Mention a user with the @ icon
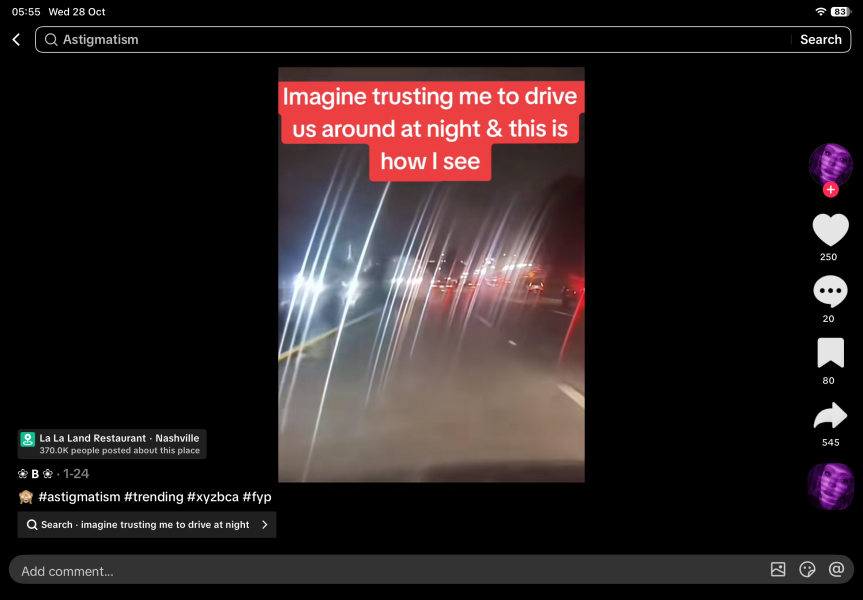 (836, 569)
